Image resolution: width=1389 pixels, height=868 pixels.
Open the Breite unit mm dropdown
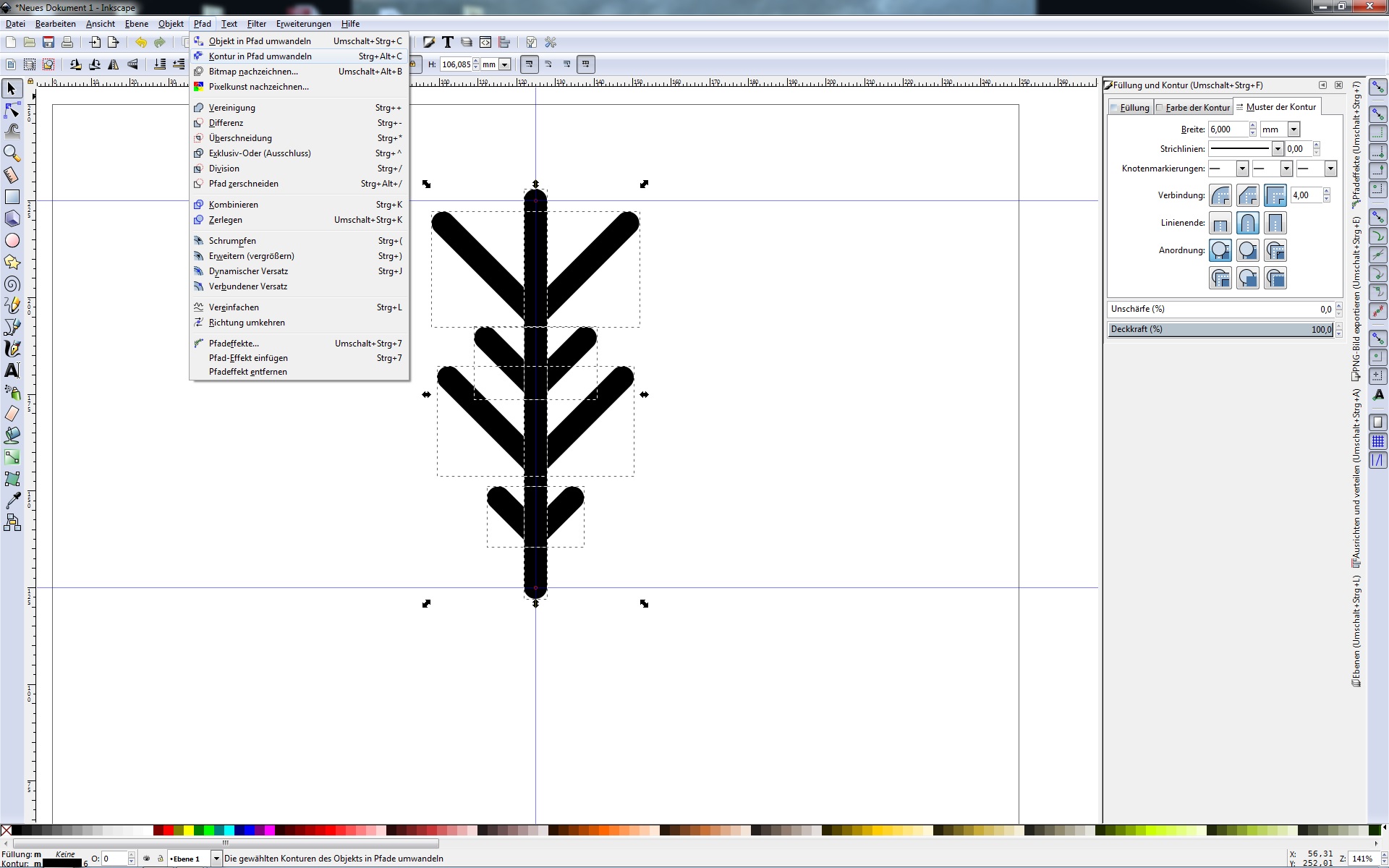[1294, 129]
